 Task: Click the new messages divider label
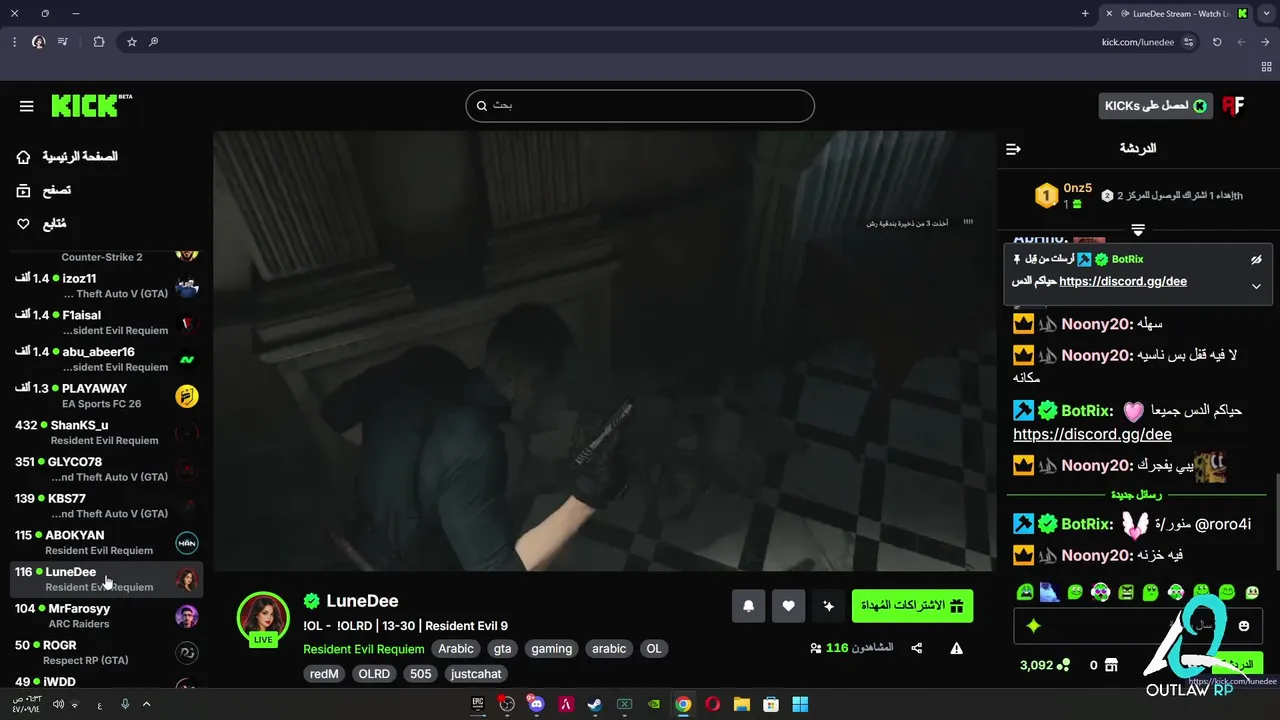pyautogui.click(x=1136, y=495)
